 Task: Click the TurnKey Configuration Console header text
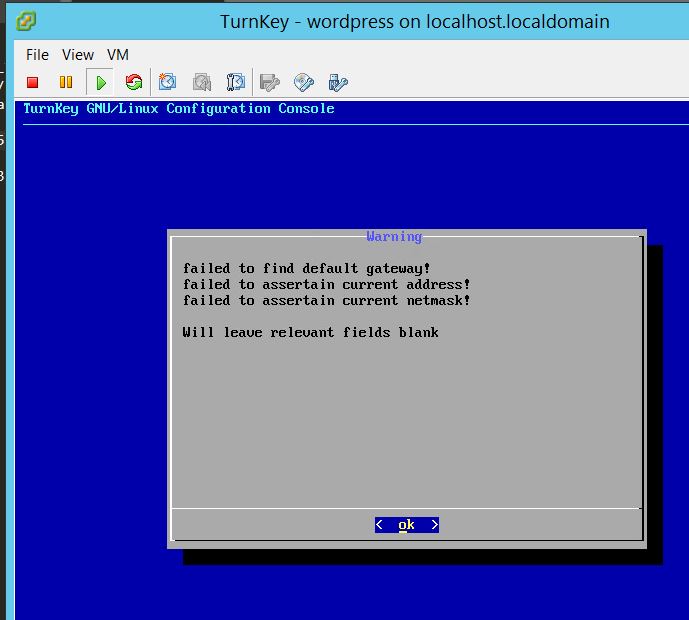tap(178, 108)
